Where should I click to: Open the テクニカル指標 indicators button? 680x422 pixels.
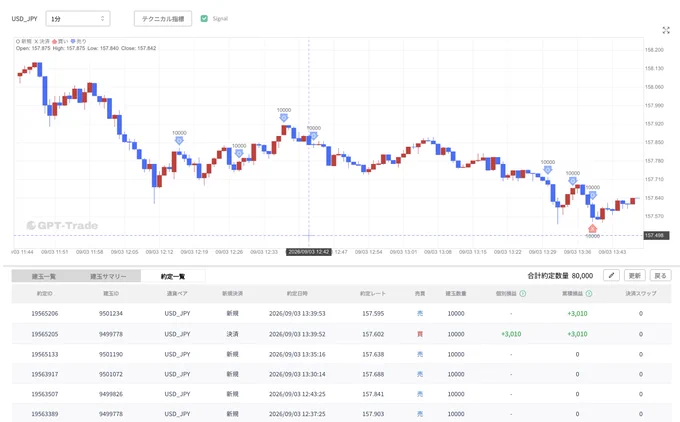point(163,19)
